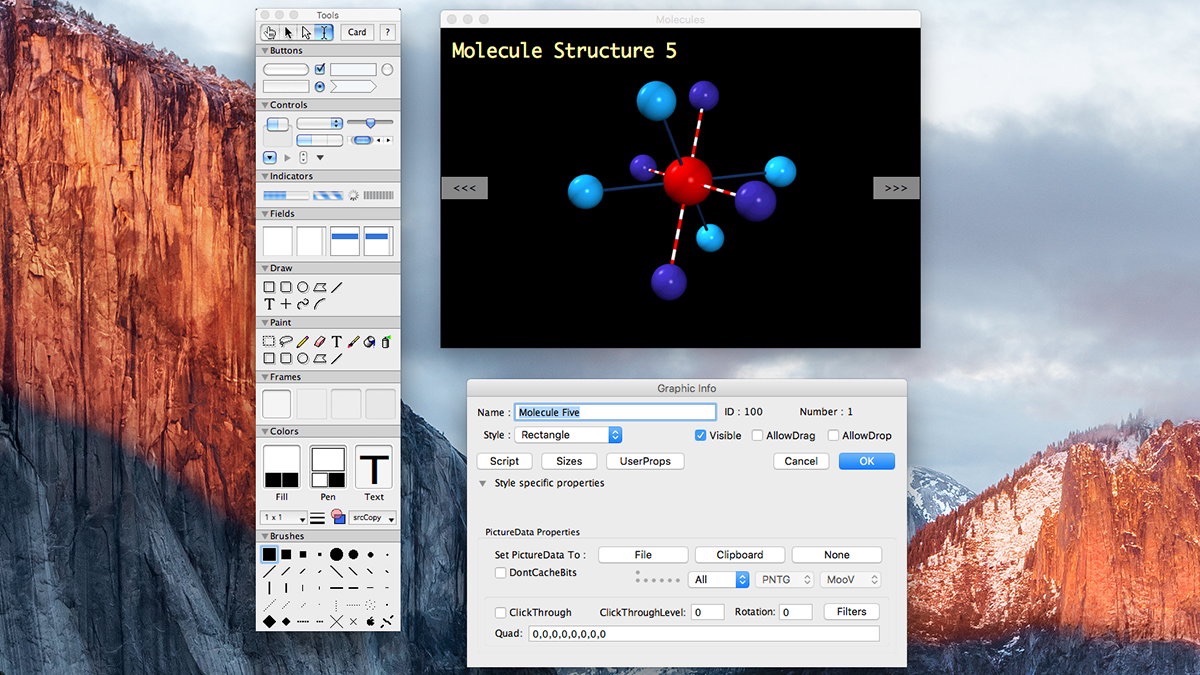Choose the lasso selection tool
Viewport: 1200px width, 675px height.
(286, 342)
